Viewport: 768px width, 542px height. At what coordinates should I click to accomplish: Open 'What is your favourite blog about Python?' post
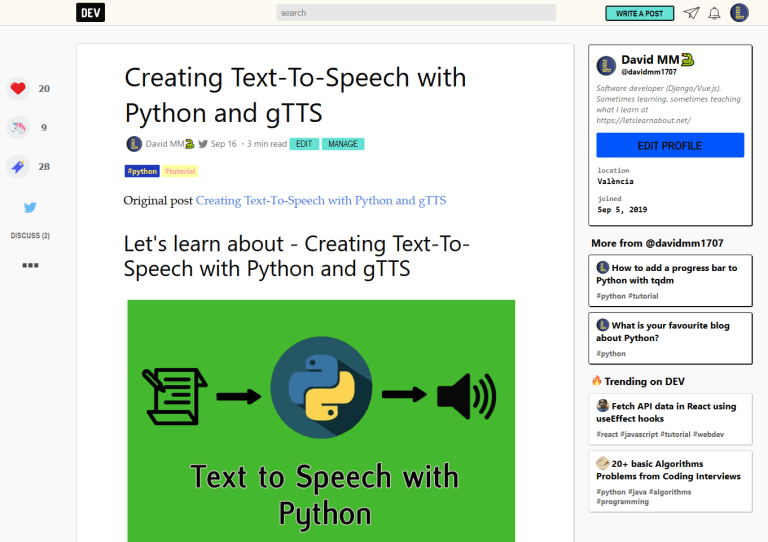670,338
